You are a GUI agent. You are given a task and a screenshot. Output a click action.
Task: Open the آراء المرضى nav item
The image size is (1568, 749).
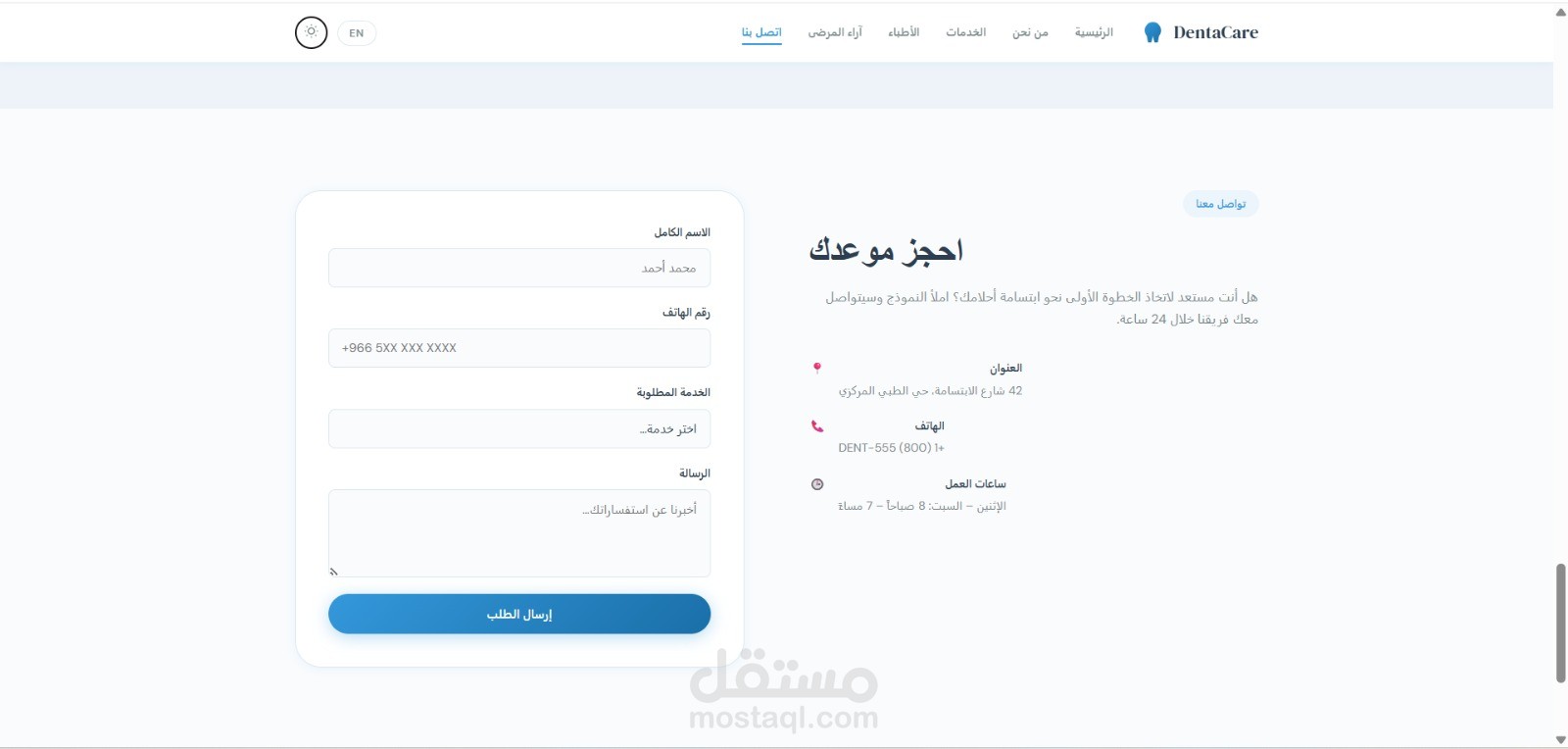coord(835,32)
